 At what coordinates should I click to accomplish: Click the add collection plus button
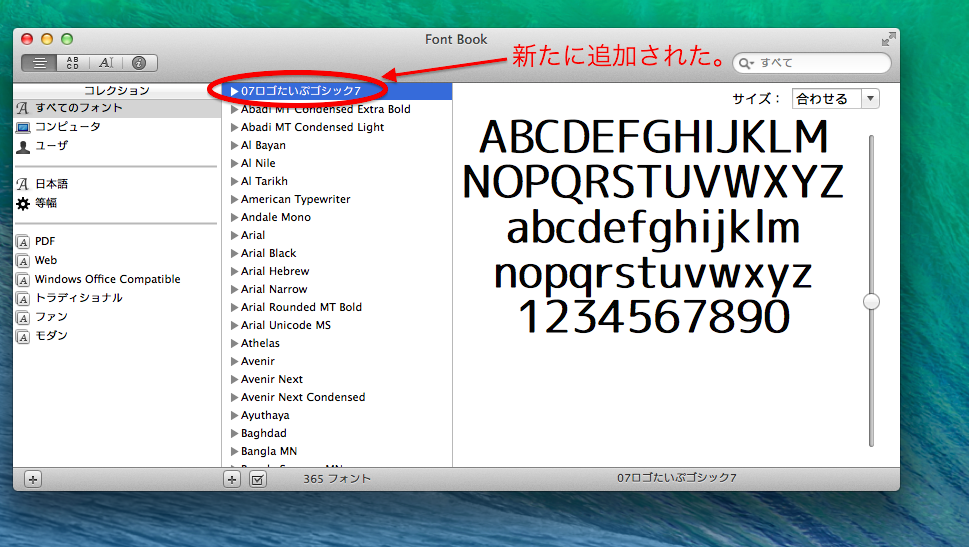click(33, 479)
